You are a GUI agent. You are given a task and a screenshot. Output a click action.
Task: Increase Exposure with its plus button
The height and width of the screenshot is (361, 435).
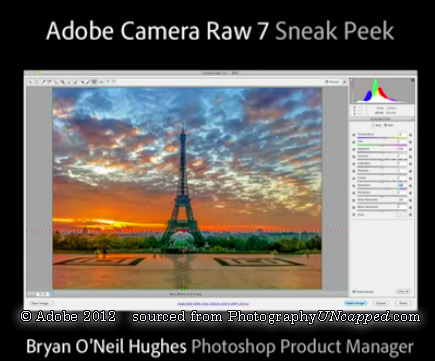pos(410,149)
